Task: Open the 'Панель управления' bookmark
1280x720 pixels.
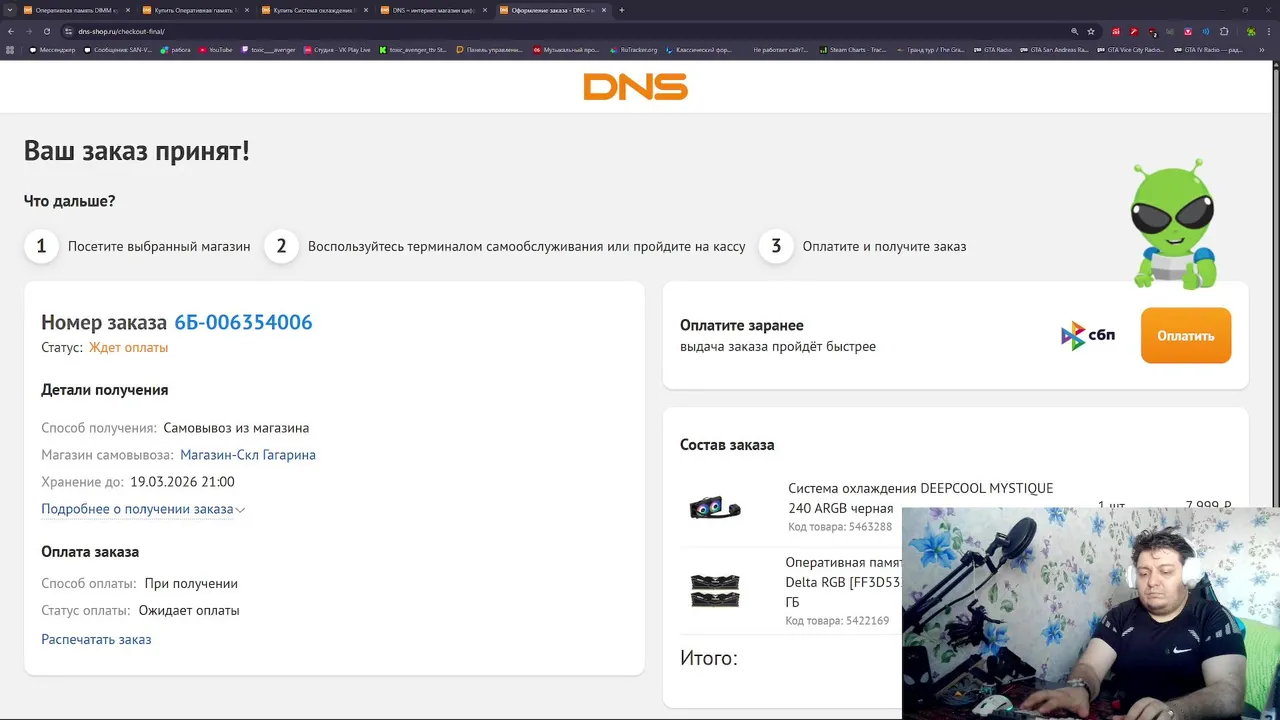Action: 489,49
